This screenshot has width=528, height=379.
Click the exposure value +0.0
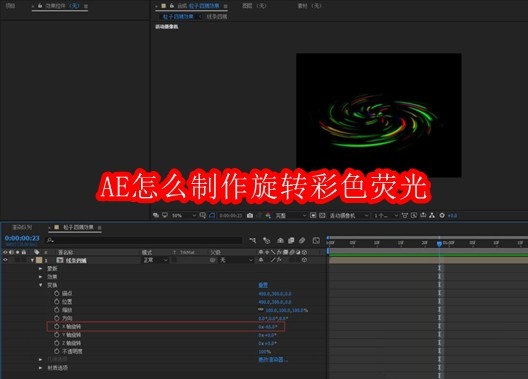coord(452,215)
